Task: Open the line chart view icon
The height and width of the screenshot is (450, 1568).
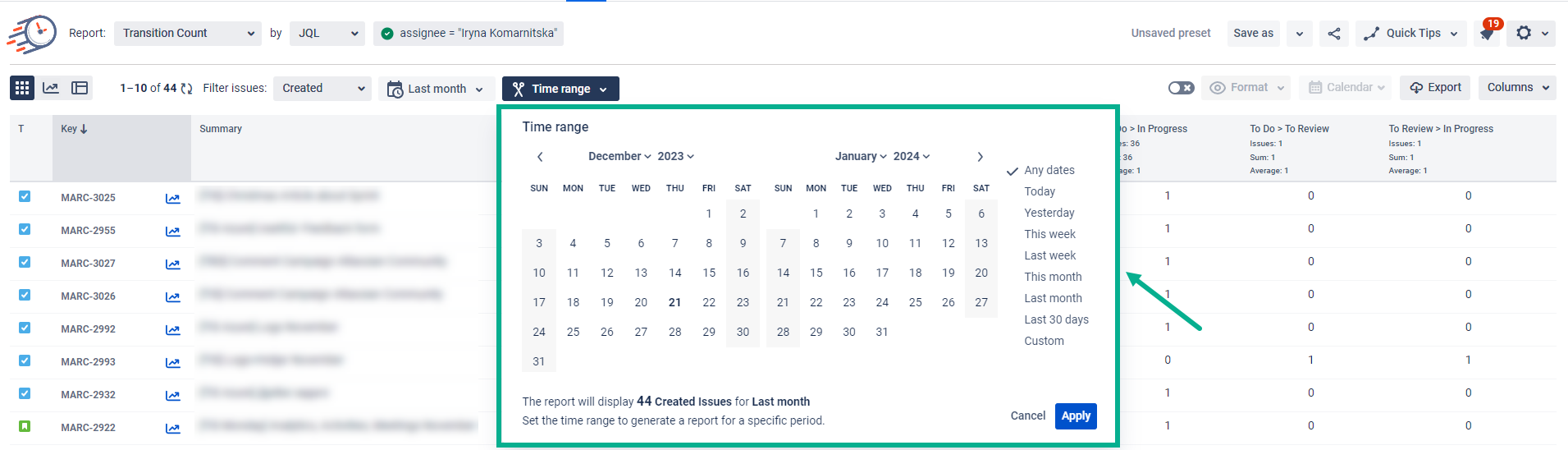Action: pyautogui.click(x=51, y=88)
